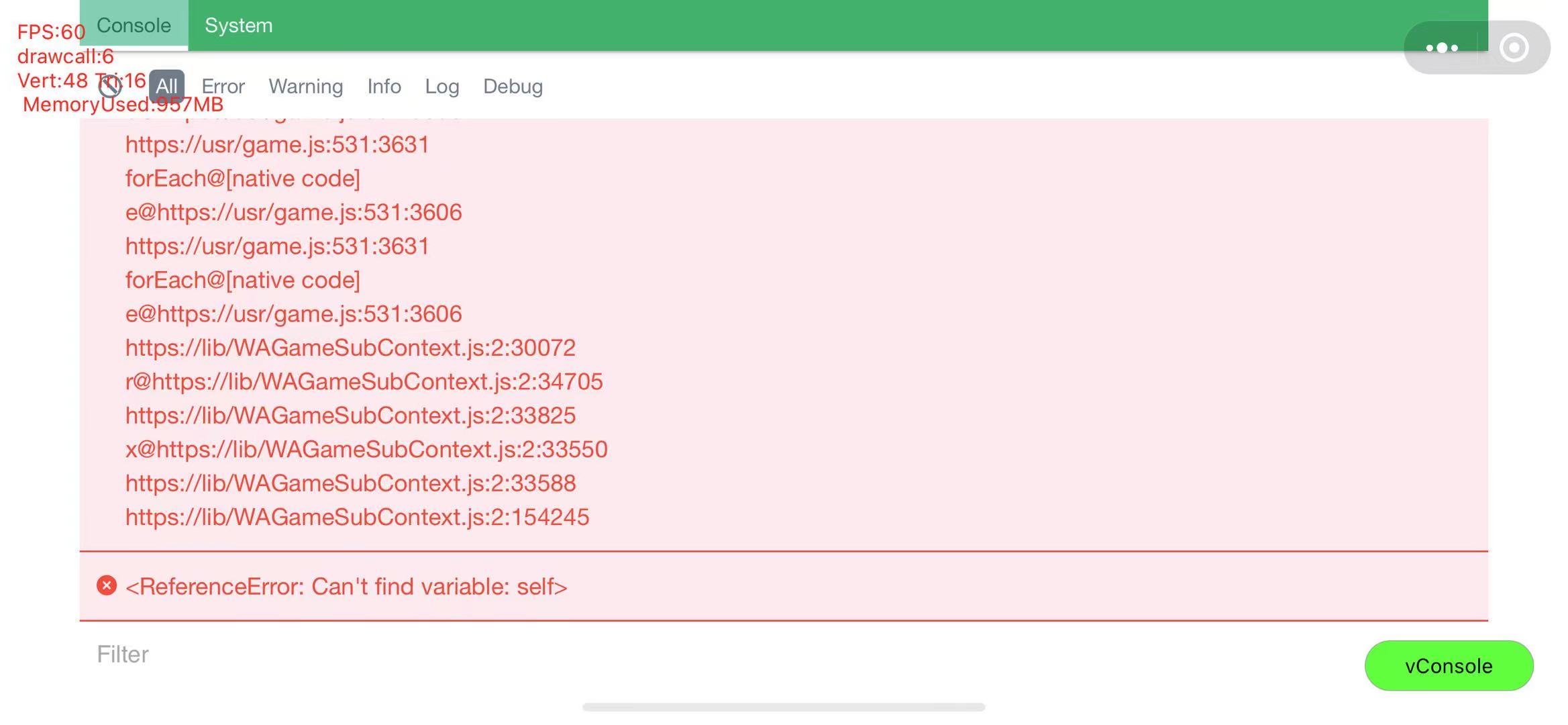This screenshot has height=725, width=1568.
Task: Click the x@ WAGameSubContext.js:2:33550 stack line
Action: pos(366,449)
